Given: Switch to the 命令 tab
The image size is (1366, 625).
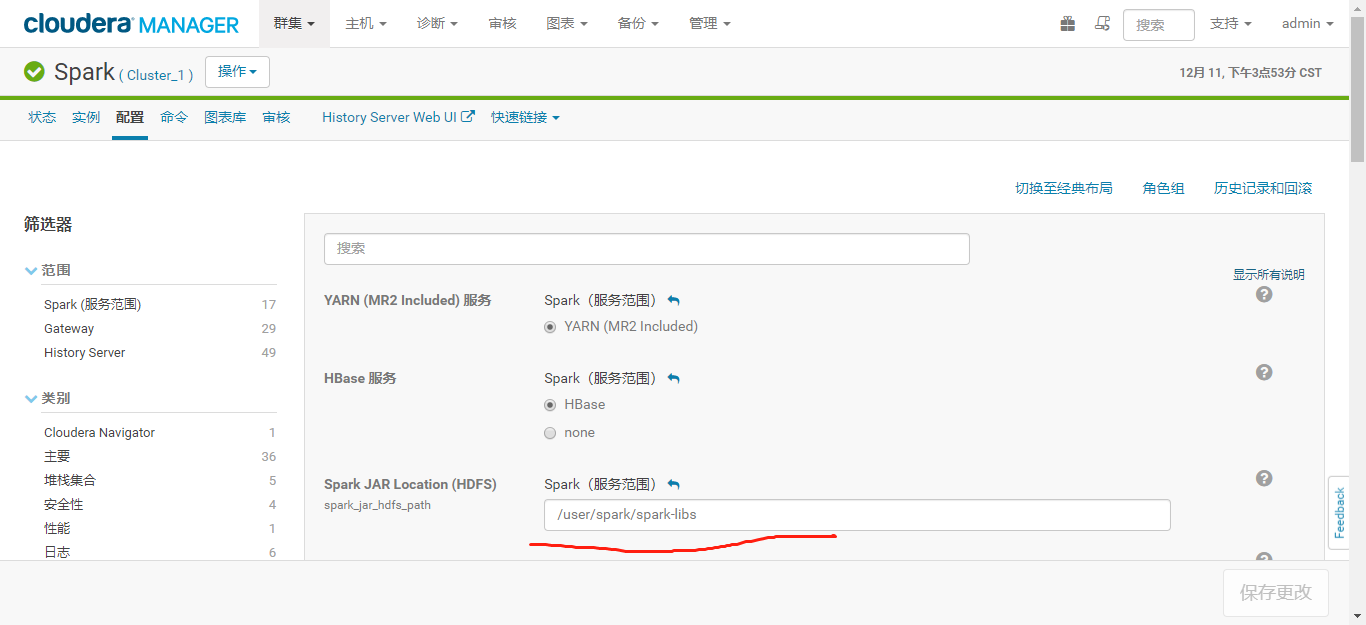Looking at the screenshot, I should click(174, 117).
